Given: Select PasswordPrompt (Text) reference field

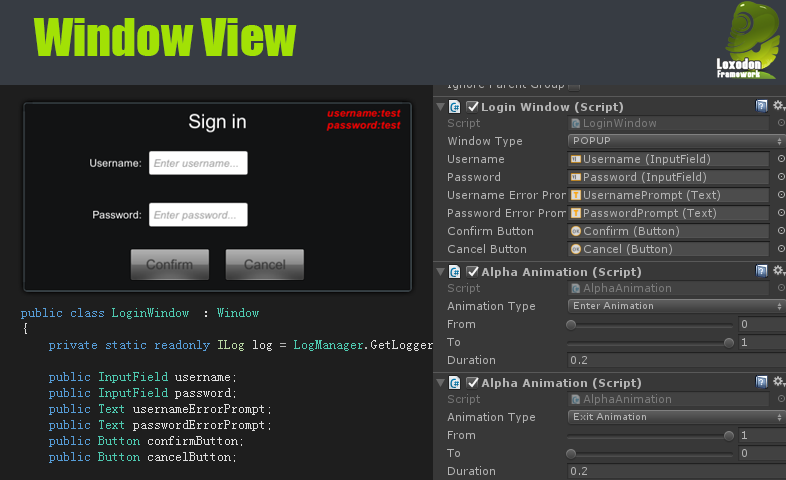Looking at the screenshot, I should click(x=668, y=213).
